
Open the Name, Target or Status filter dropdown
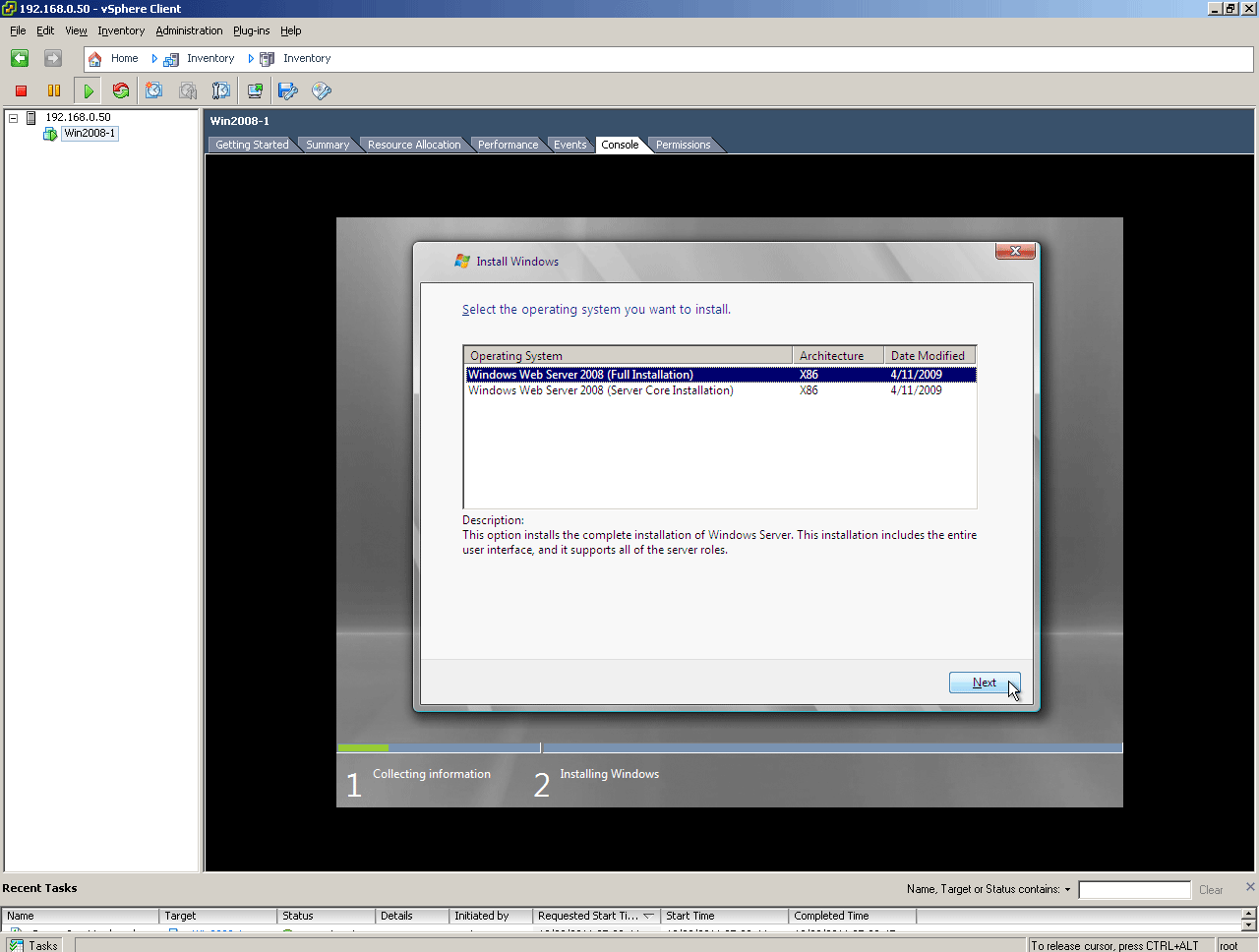click(1067, 889)
